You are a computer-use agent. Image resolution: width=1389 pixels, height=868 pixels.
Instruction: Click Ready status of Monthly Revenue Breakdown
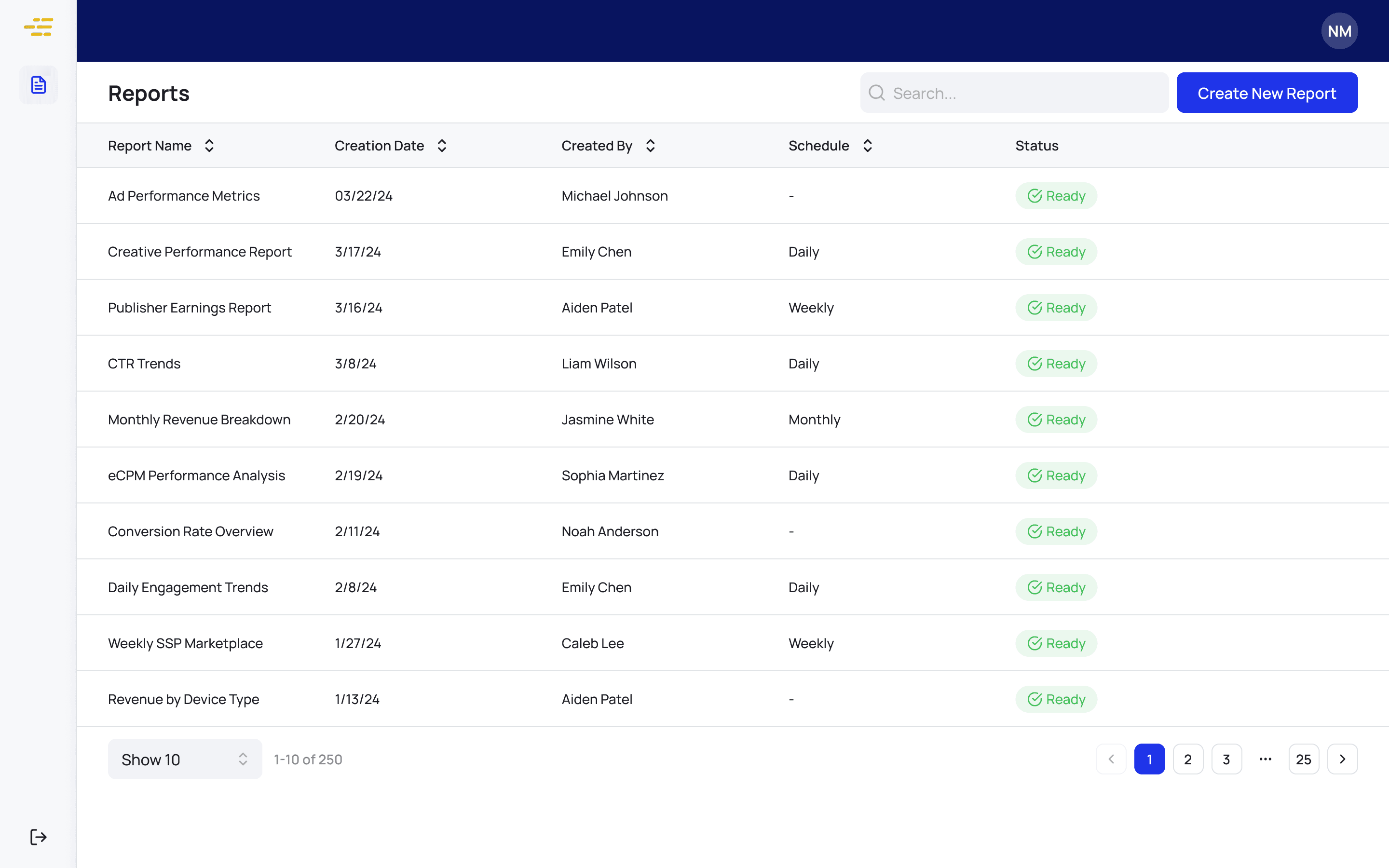tap(1056, 420)
